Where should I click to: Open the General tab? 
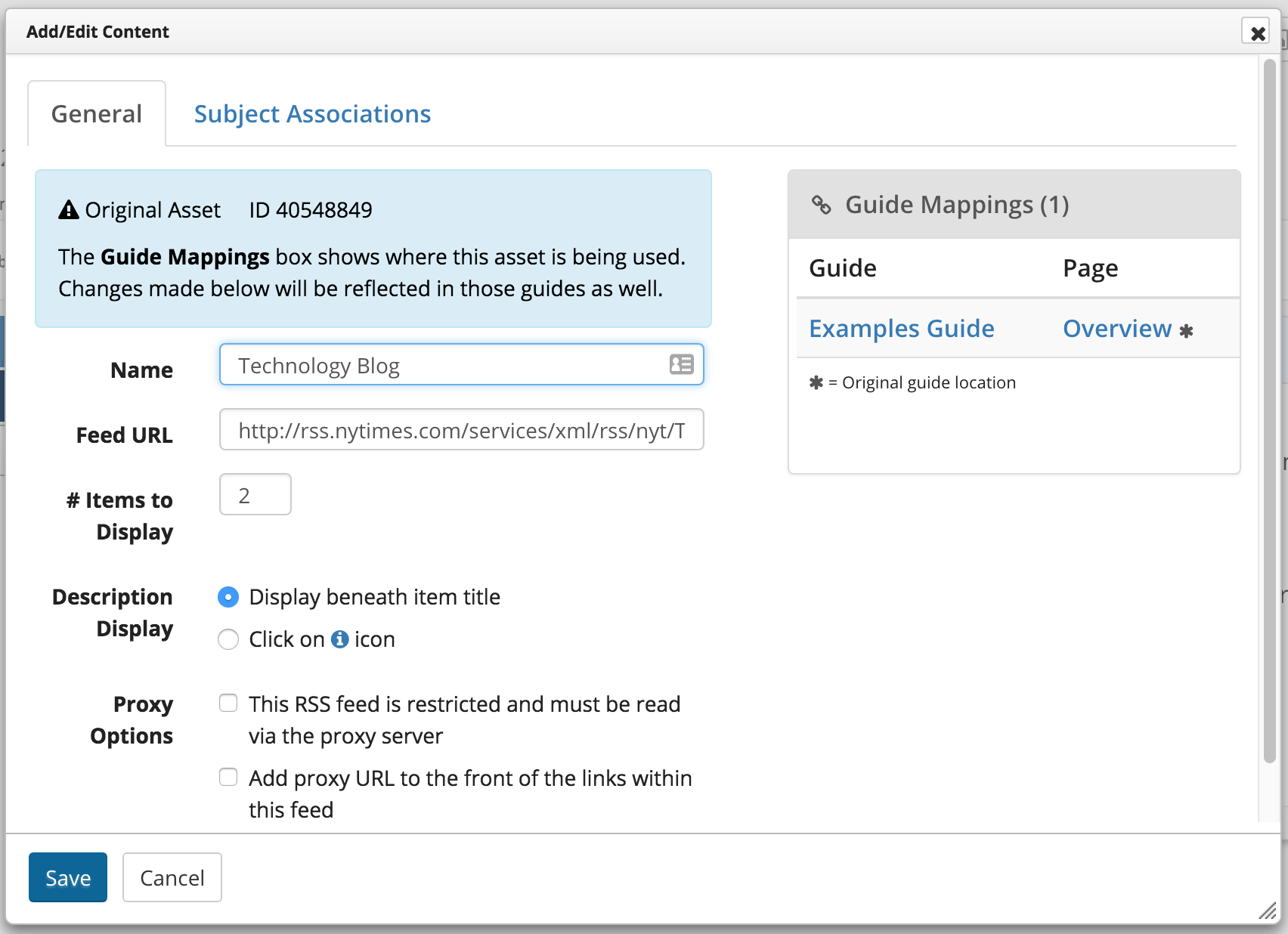click(97, 114)
